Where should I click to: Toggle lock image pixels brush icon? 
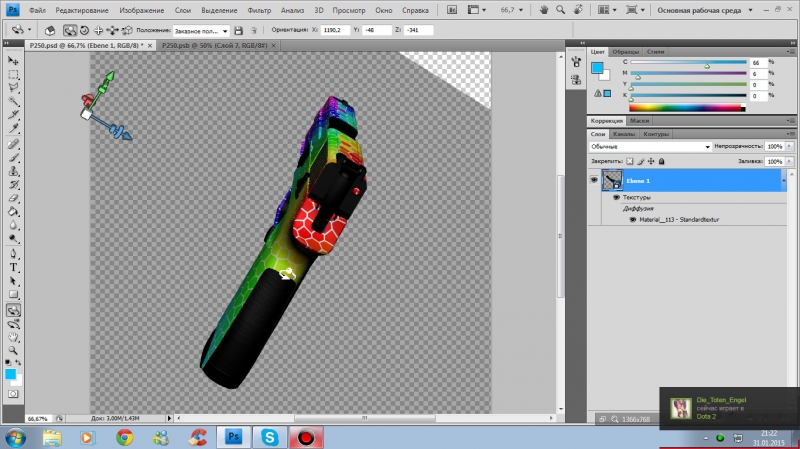pyautogui.click(x=640, y=161)
